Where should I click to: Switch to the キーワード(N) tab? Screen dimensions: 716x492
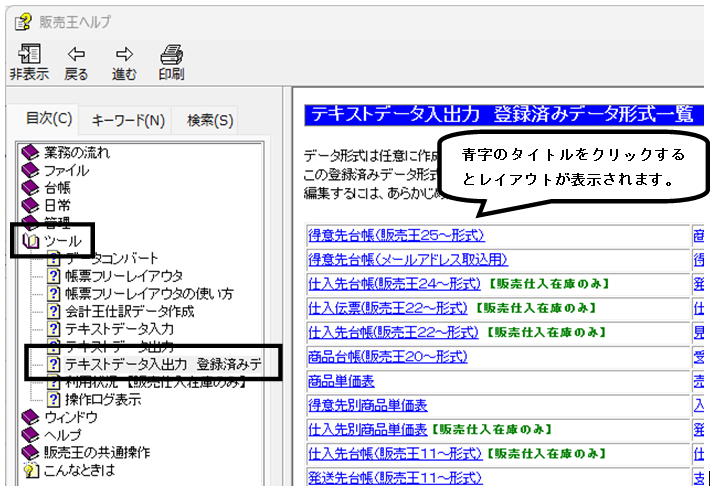pyautogui.click(x=128, y=121)
